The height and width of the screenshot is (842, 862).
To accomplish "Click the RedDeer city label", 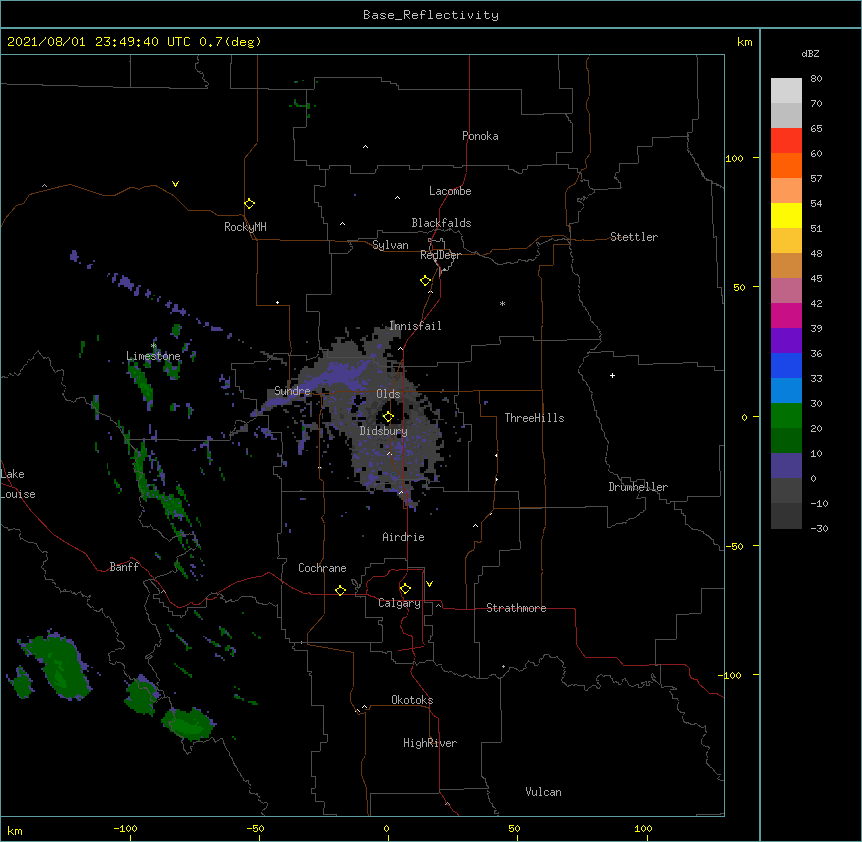I will [x=440, y=255].
